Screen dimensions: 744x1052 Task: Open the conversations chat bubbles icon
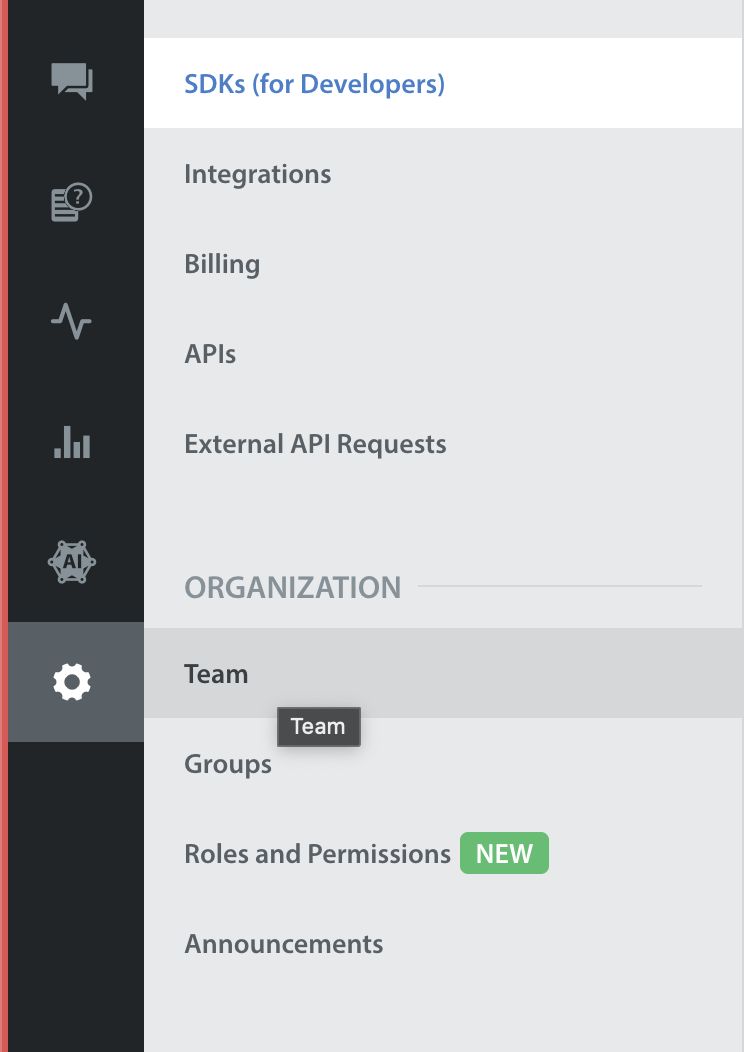click(x=72, y=81)
